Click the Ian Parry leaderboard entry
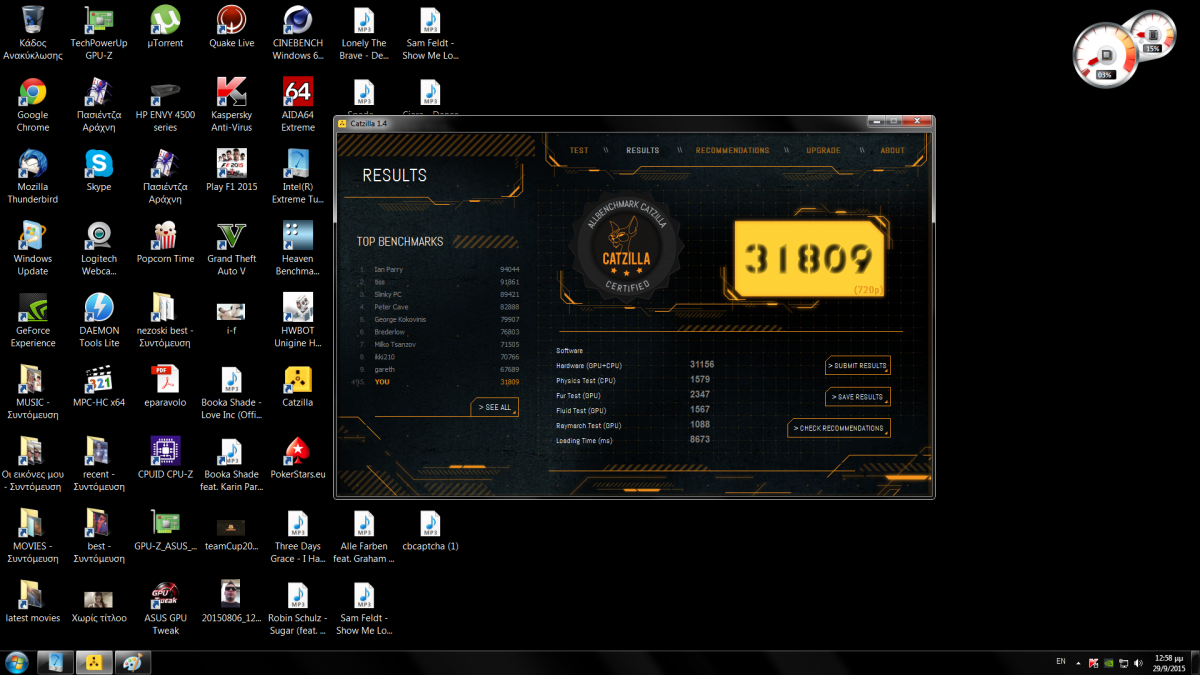This screenshot has height=675, width=1200. point(440,269)
